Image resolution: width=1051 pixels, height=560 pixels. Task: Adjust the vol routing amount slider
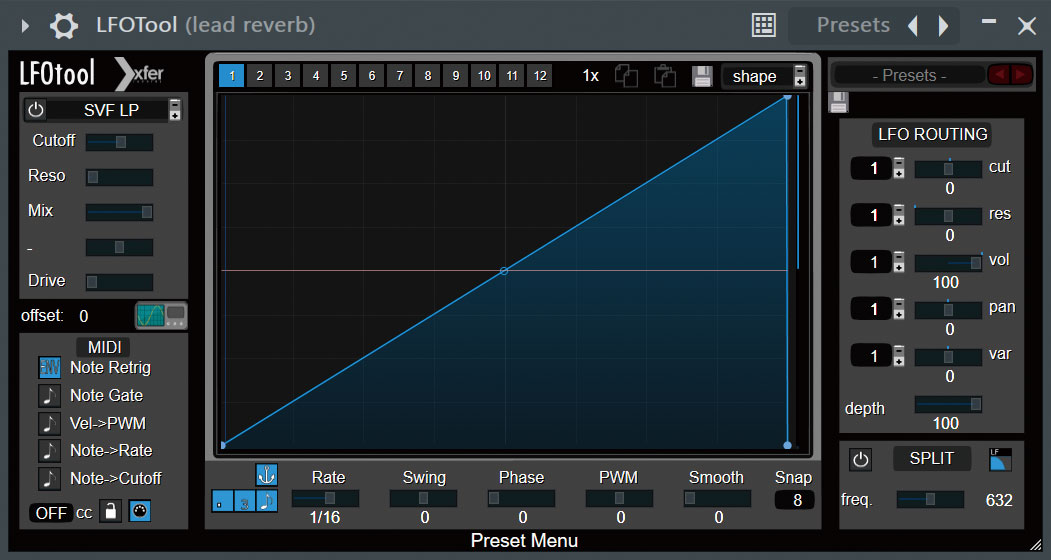[948, 263]
